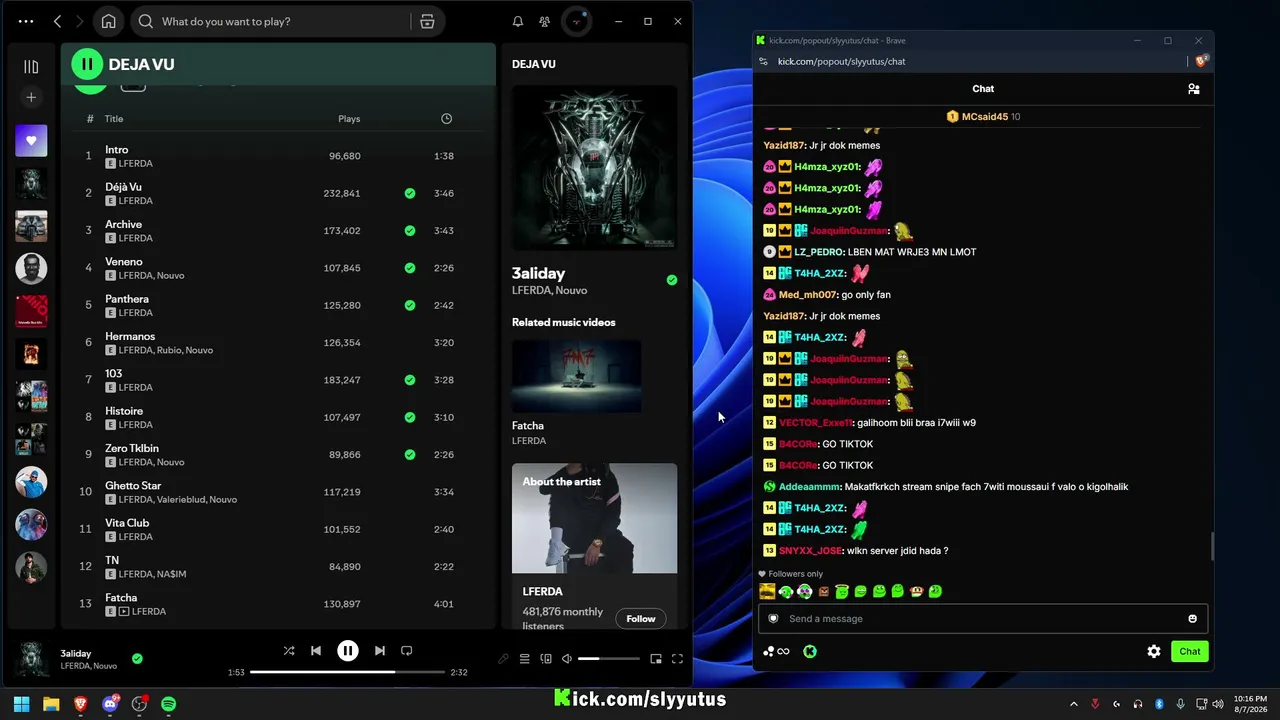Open the Spotify queue
Screen dimensions: 1280x720
(524, 659)
